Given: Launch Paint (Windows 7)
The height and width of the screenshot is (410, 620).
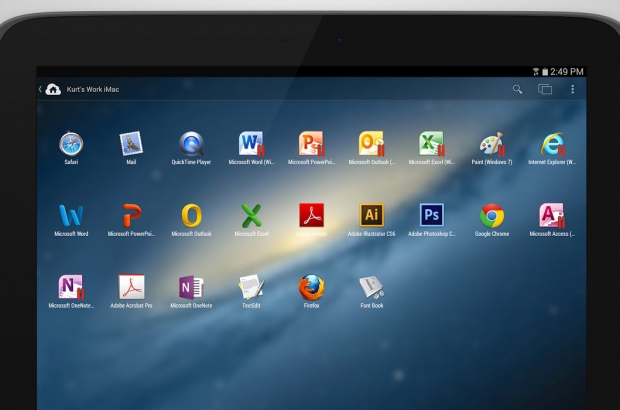Looking at the screenshot, I should click(x=491, y=144).
